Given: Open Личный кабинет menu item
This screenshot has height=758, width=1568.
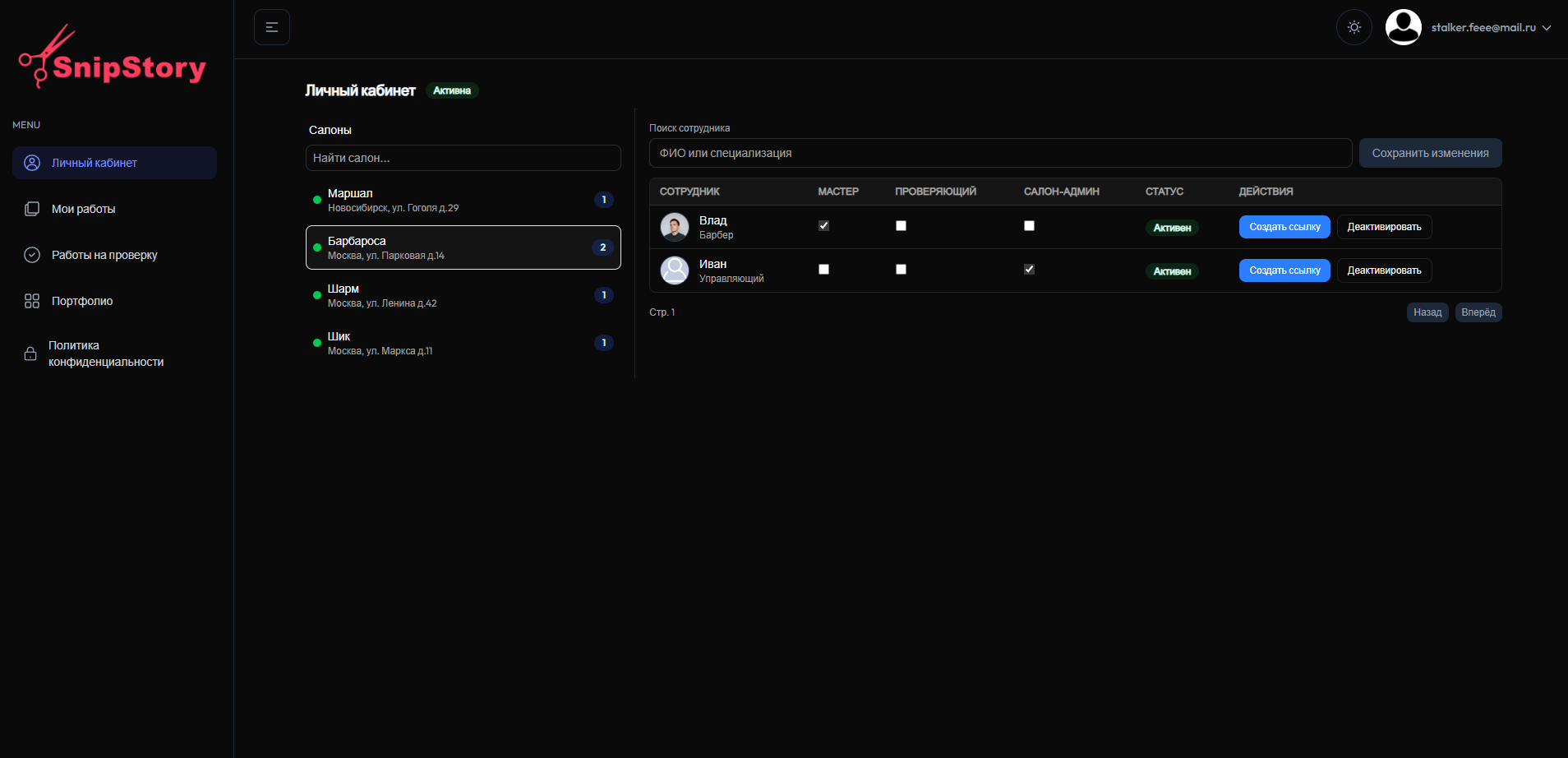Looking at the screenshot, I should click(x=114, y=163).
